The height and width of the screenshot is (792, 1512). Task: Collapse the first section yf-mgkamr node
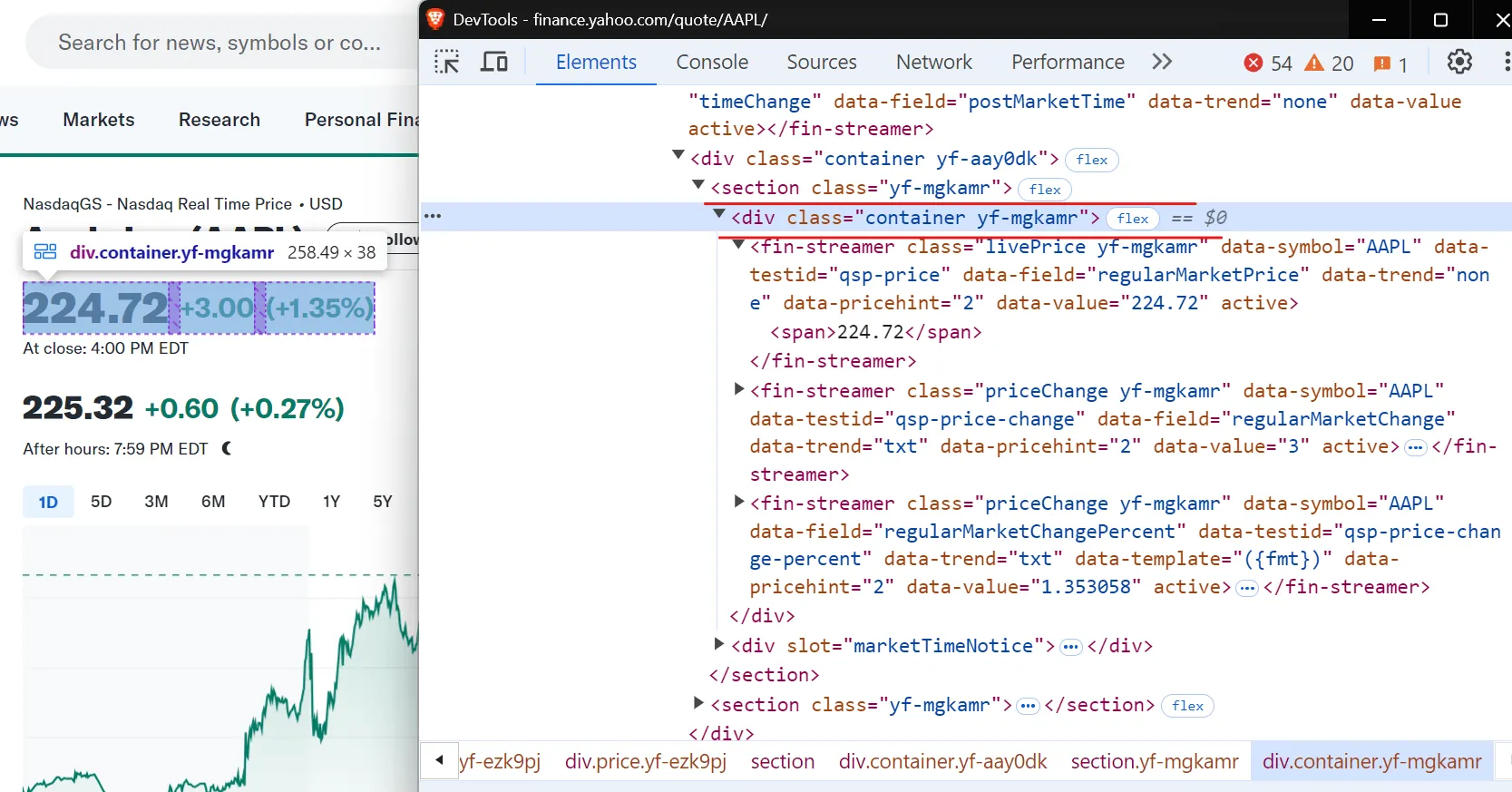pyautogui.click(x=698, y=184)
